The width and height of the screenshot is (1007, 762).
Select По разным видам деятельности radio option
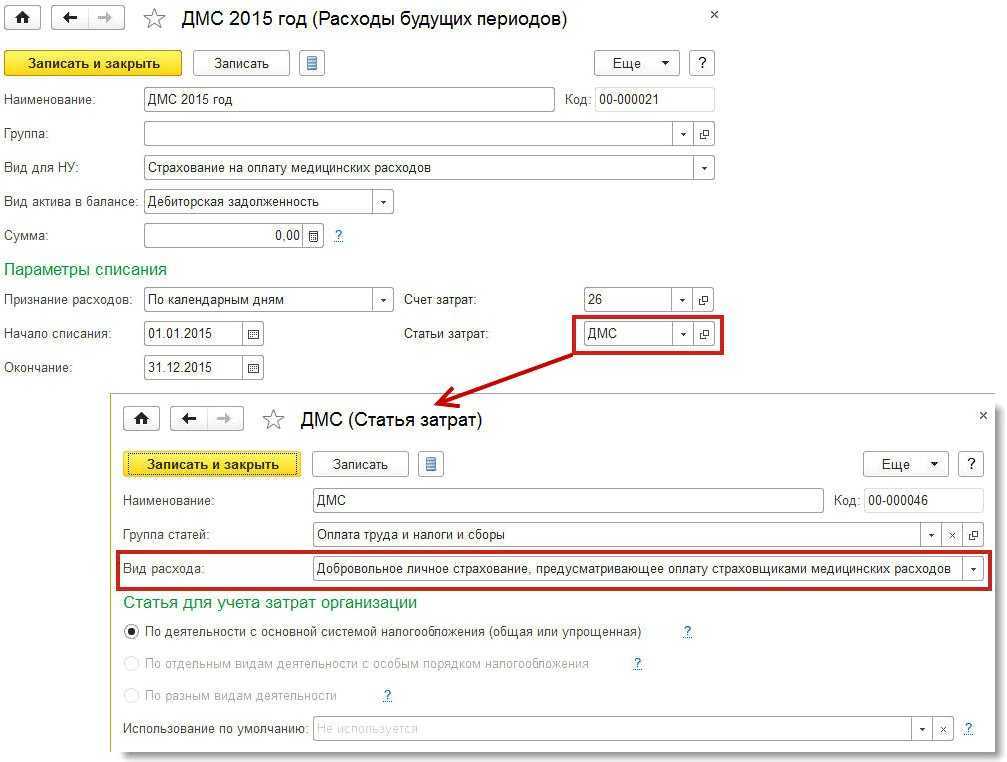(131, 695)
